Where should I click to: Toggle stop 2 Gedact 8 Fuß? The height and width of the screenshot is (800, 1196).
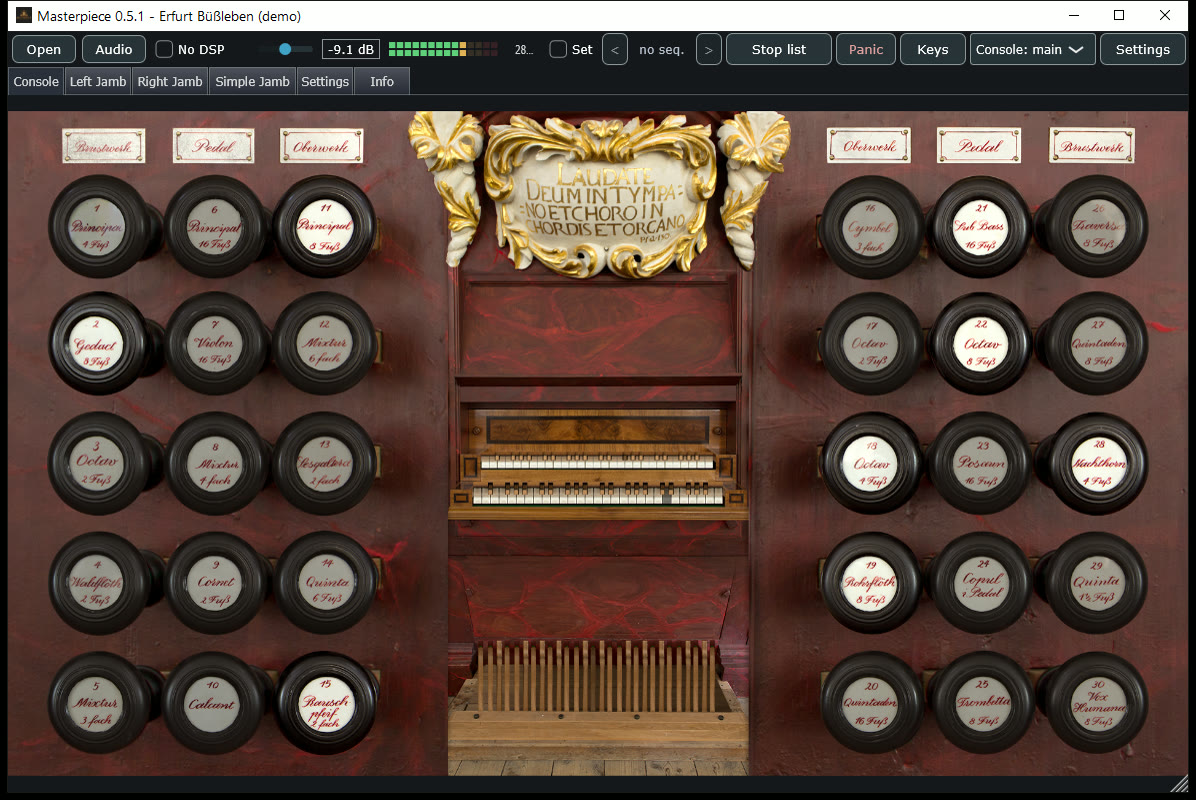pyautogui.click(x=97, y=344)
